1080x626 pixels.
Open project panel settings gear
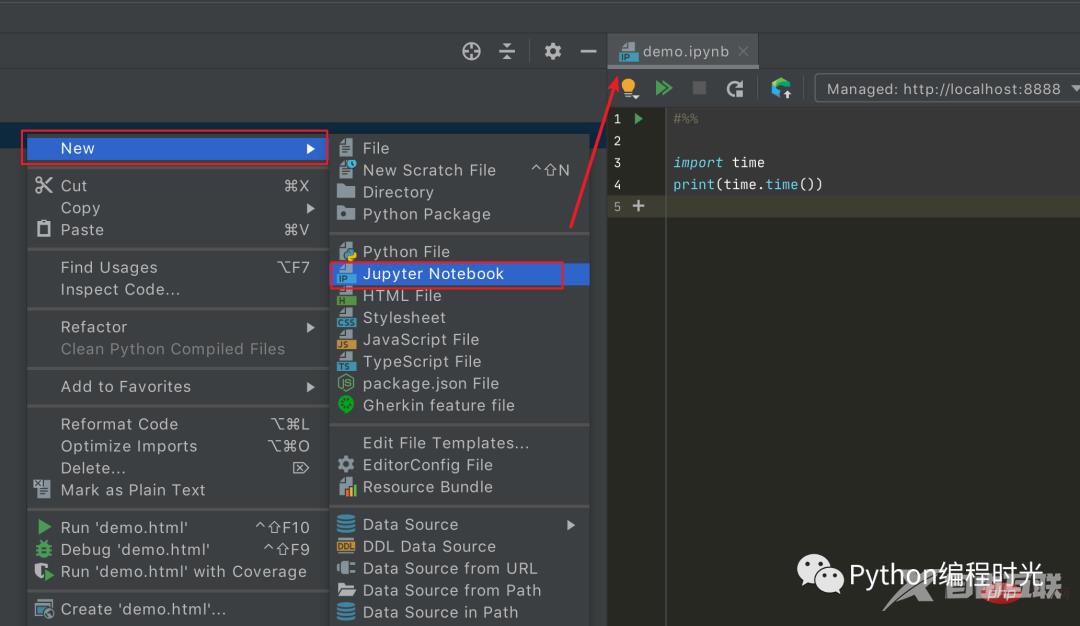552,50
